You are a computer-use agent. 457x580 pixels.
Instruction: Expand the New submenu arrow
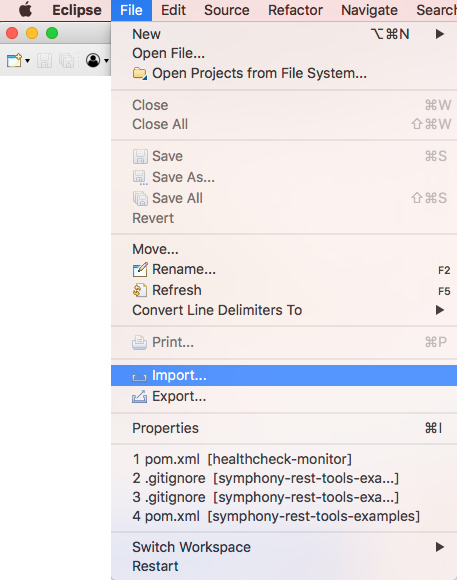pyautogui.click(x=440, y=34)
